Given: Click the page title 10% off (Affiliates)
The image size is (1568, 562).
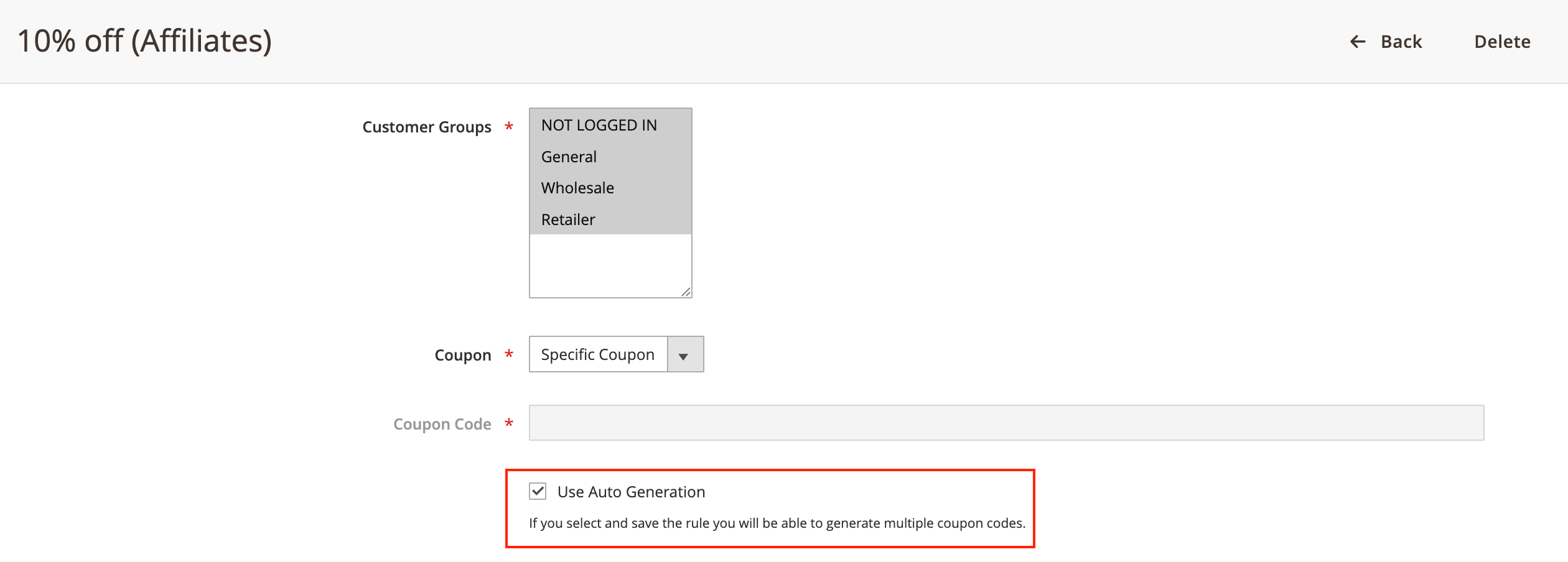Looking at the screenshot, I should click(x=145, y=42).
